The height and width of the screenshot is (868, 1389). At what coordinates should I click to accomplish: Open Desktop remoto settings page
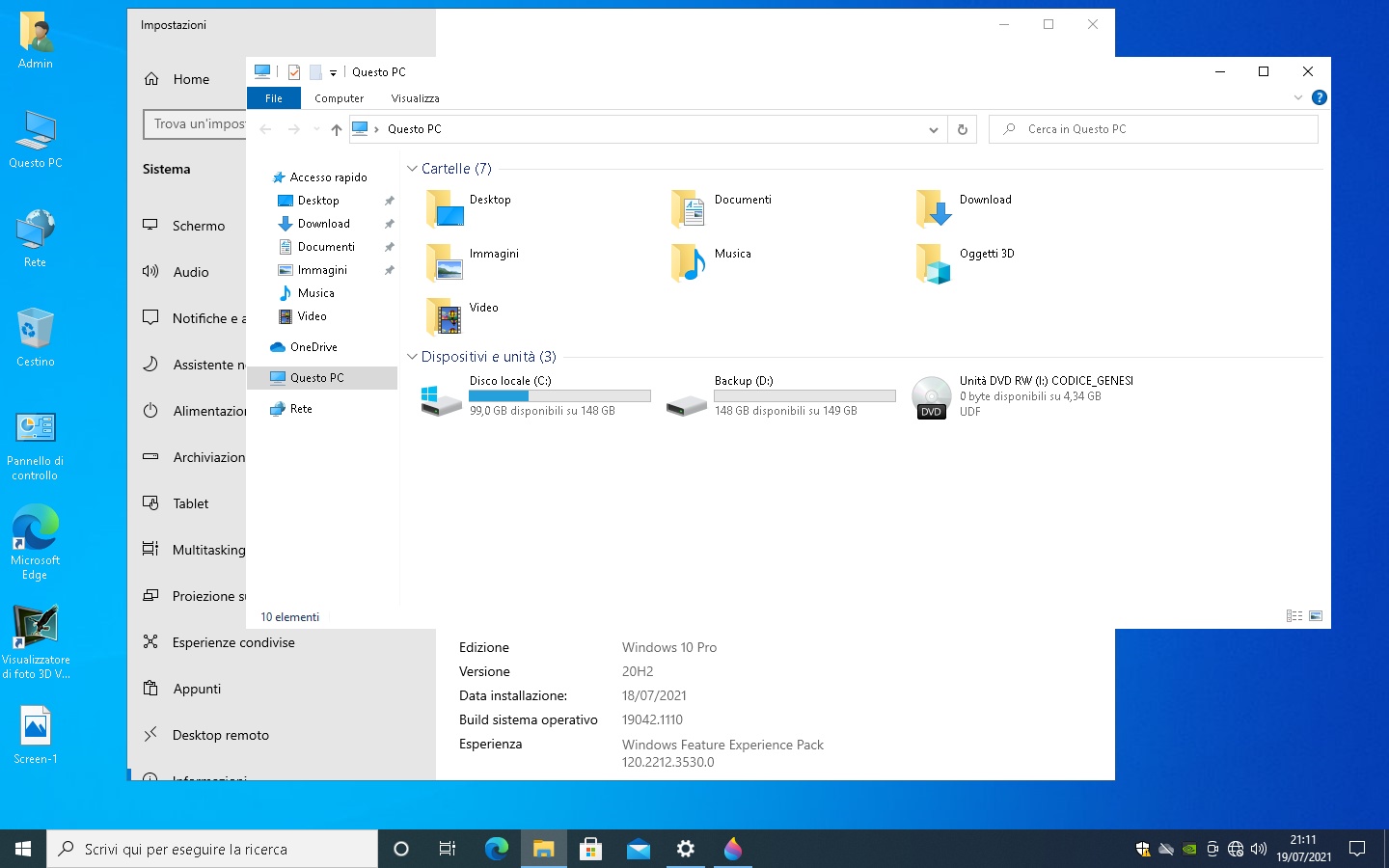coord(220,735)
